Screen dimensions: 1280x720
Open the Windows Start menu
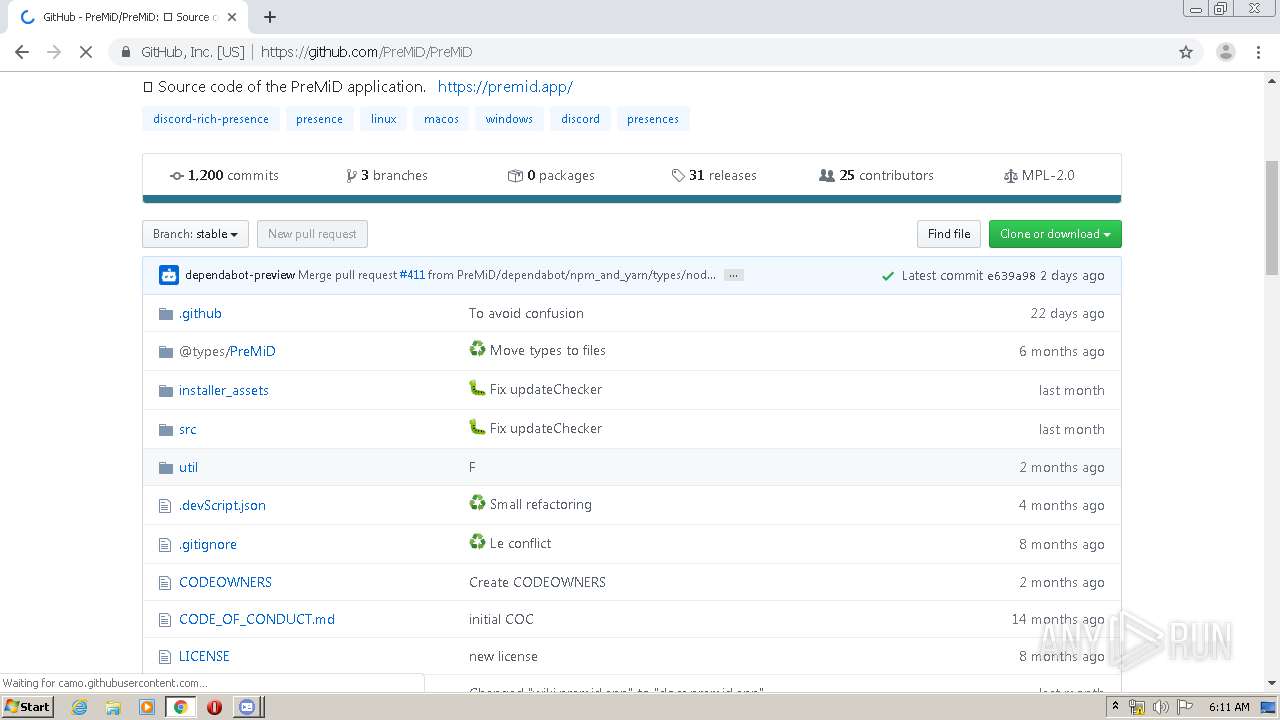[28, 707]
